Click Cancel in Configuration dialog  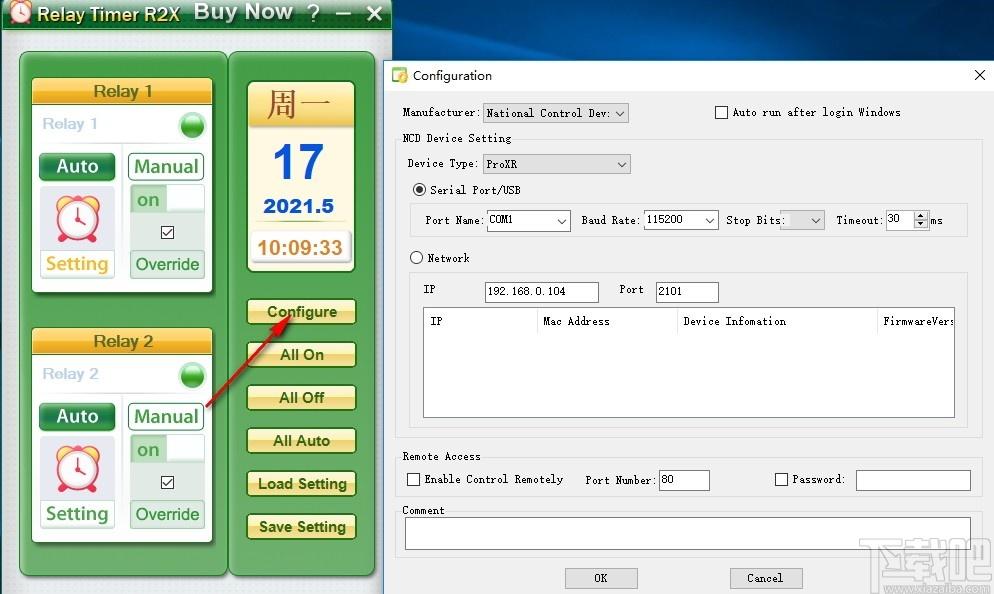click(766, 578)
